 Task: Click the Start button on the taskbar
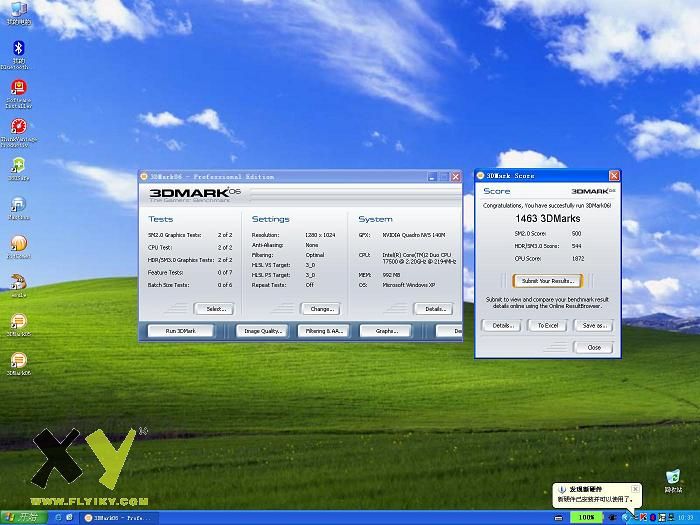pos(23,517)
